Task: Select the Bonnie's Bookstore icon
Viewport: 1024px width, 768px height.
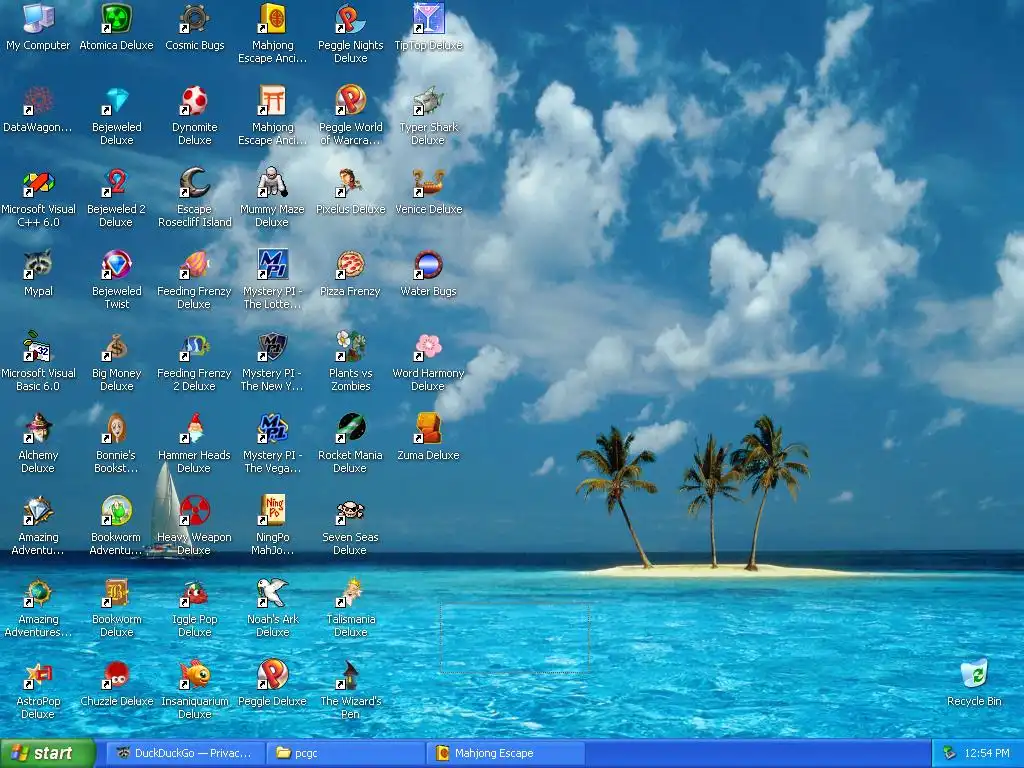Action: pos(116,429)
